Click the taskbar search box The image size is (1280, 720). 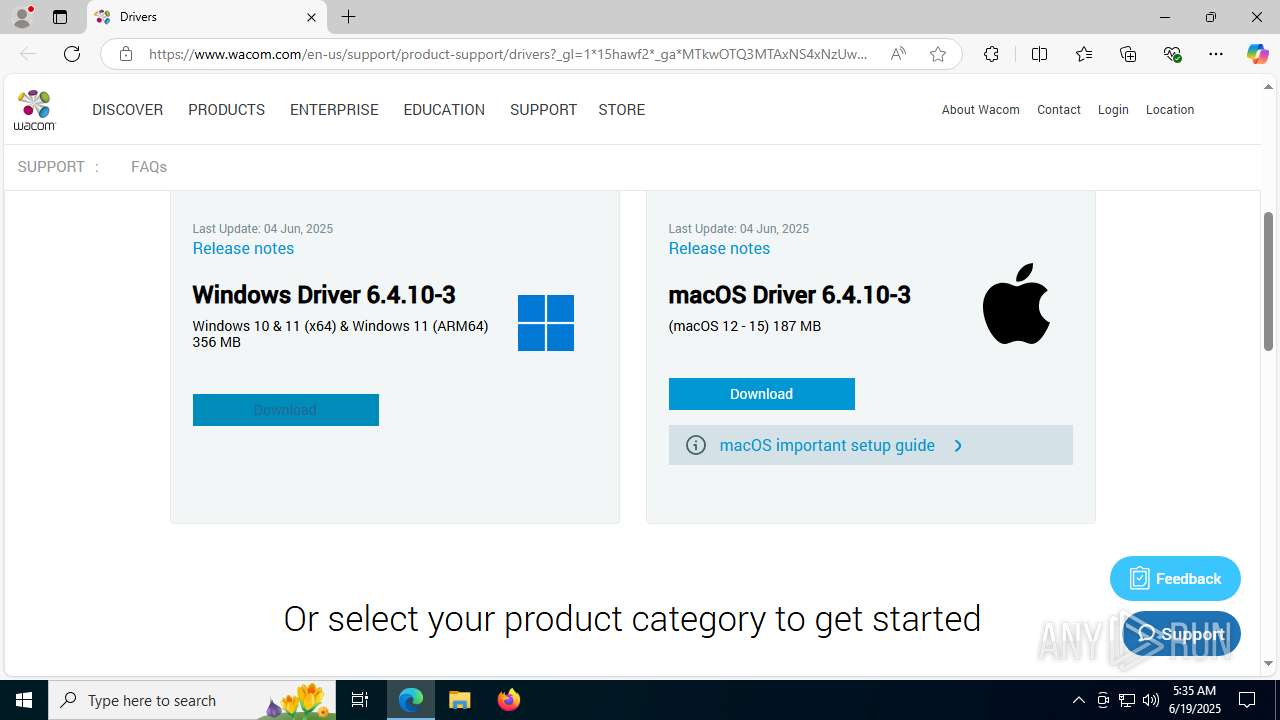click(x=192, y=700)
